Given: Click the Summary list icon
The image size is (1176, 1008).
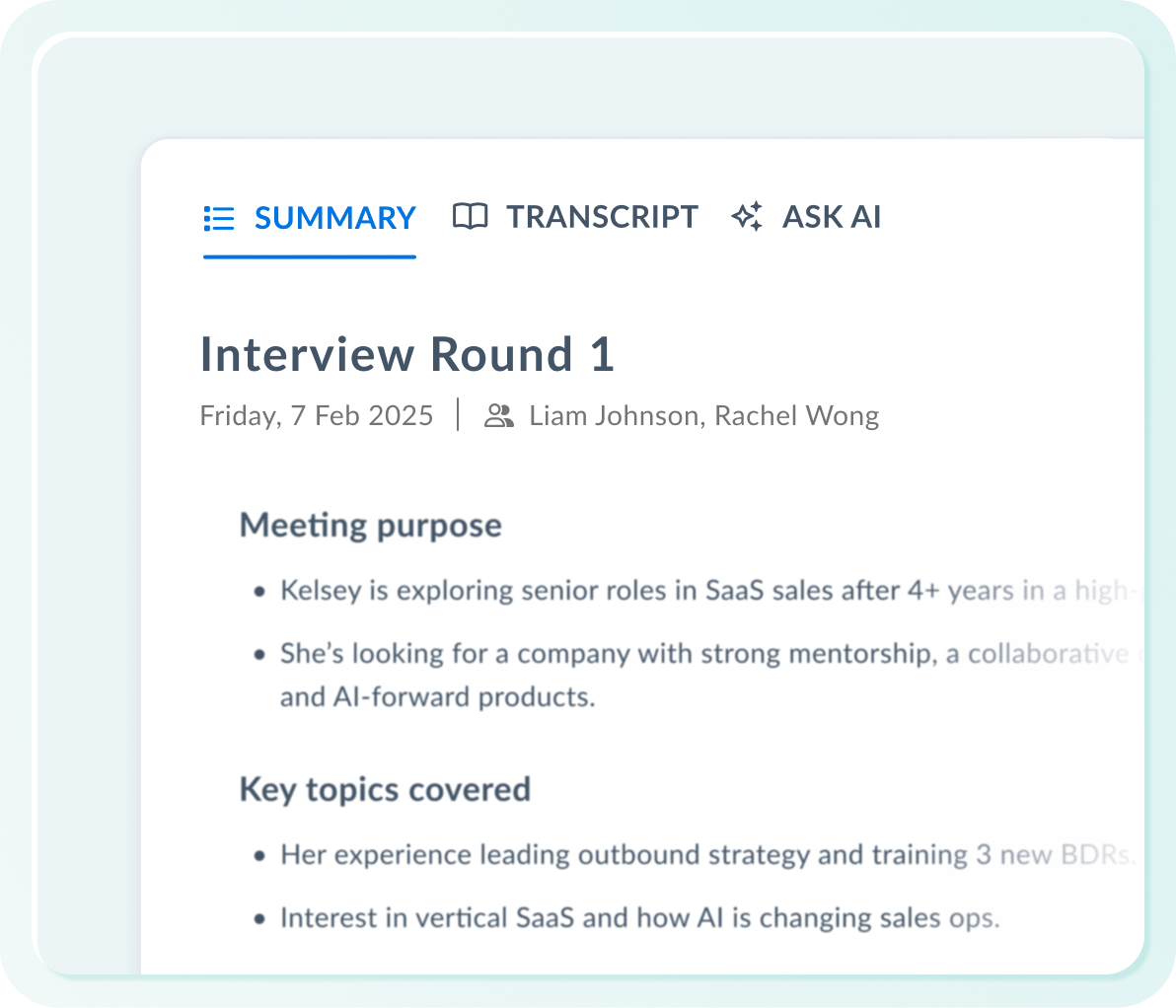Looking at the screenshot, I should coord(218,218).
